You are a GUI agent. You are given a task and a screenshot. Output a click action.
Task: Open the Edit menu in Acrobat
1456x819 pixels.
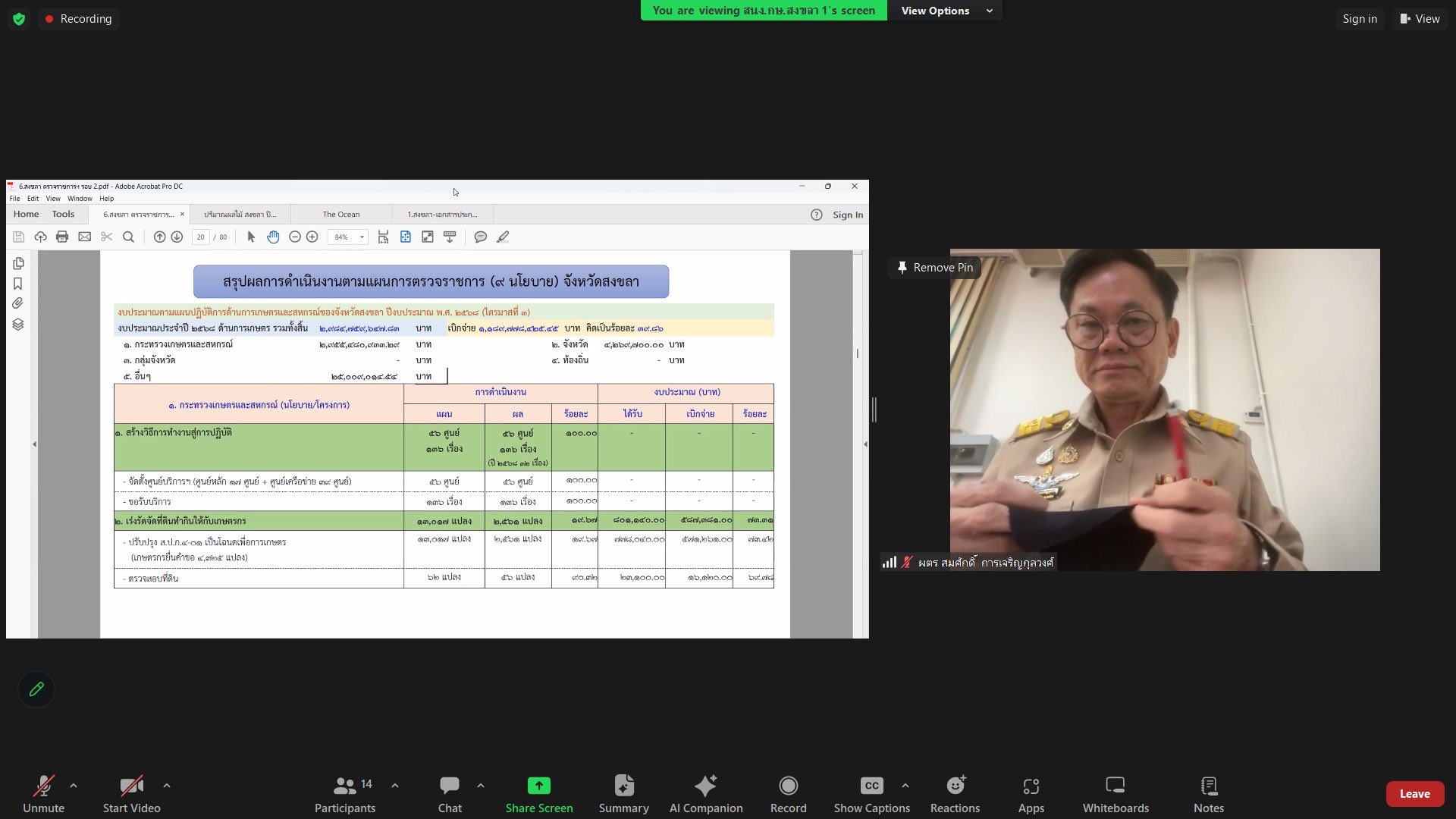point(33,199)
